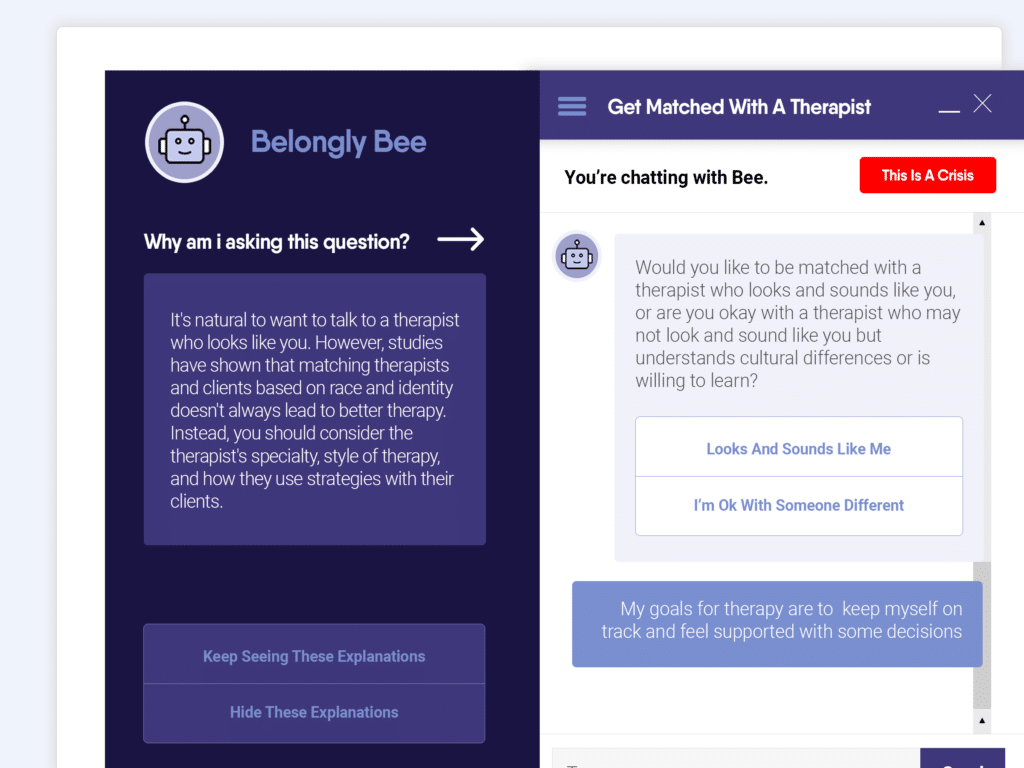Click the small Bee avatar beside the chat message
Viewport: 1024px width, 768px height.
pos(577,256)
